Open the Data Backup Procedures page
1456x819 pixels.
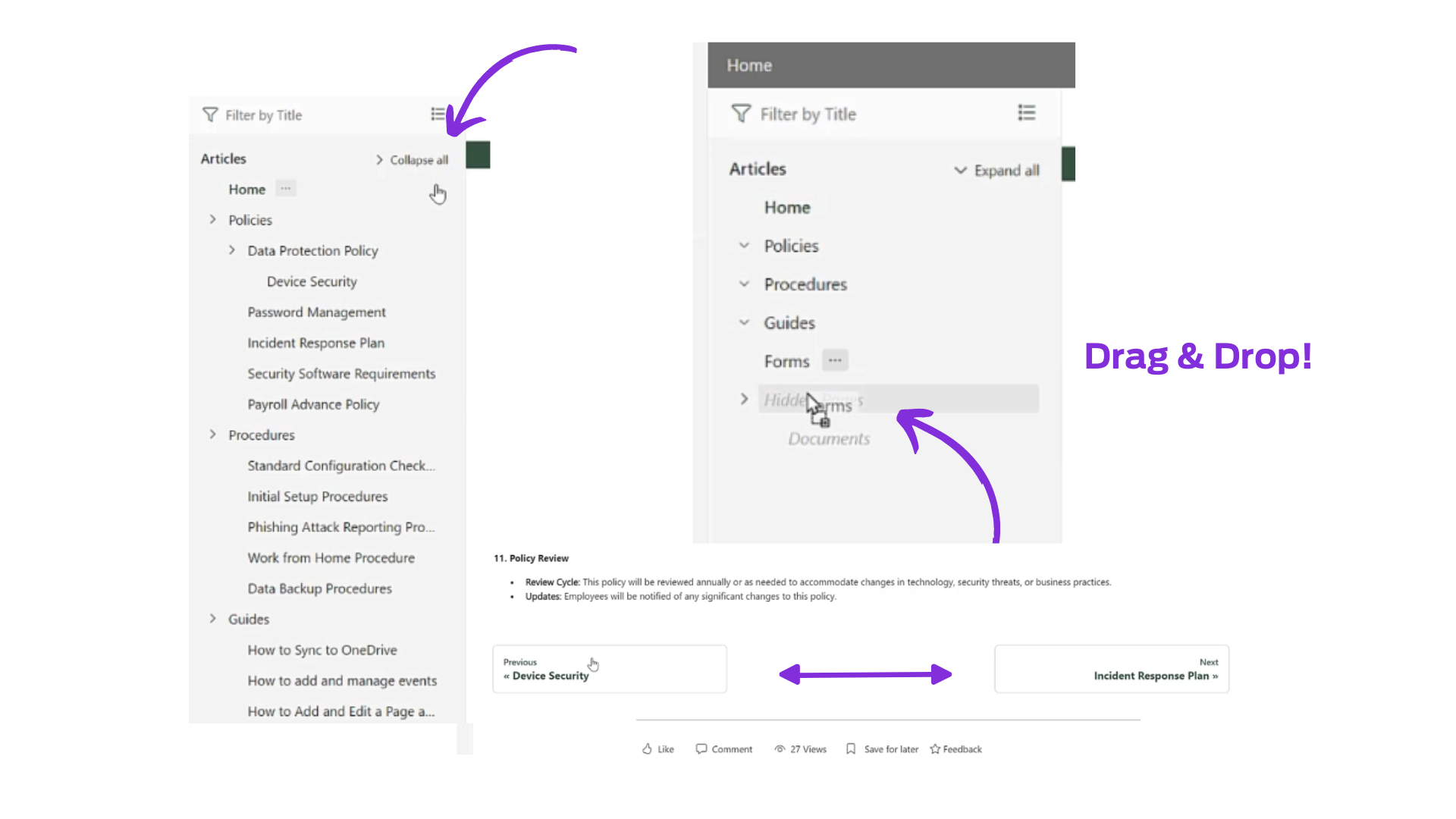(319, 588)
